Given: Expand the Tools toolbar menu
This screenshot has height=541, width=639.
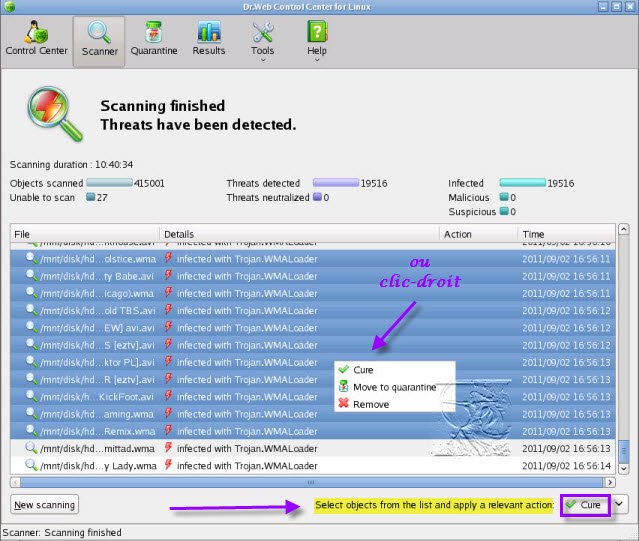Looking at the screenshot, I should click(262, 42).
